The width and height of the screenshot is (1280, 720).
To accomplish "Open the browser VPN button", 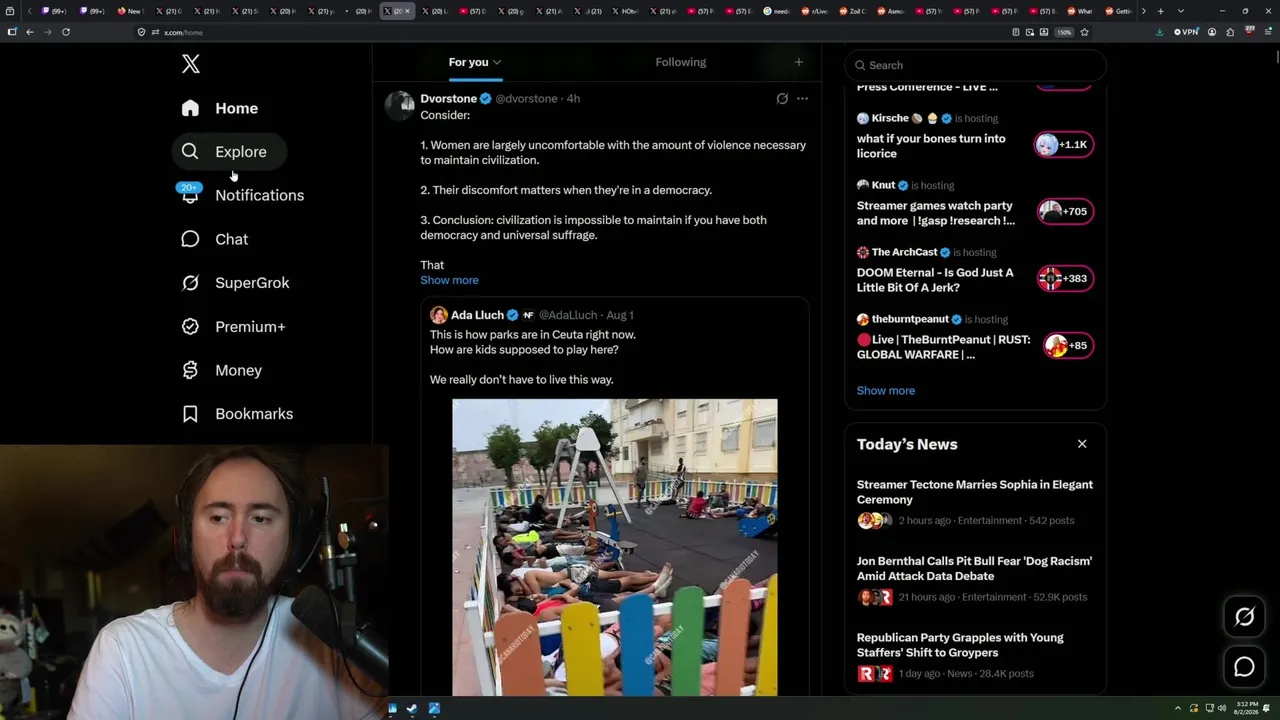I will [x=1186, y=32].
